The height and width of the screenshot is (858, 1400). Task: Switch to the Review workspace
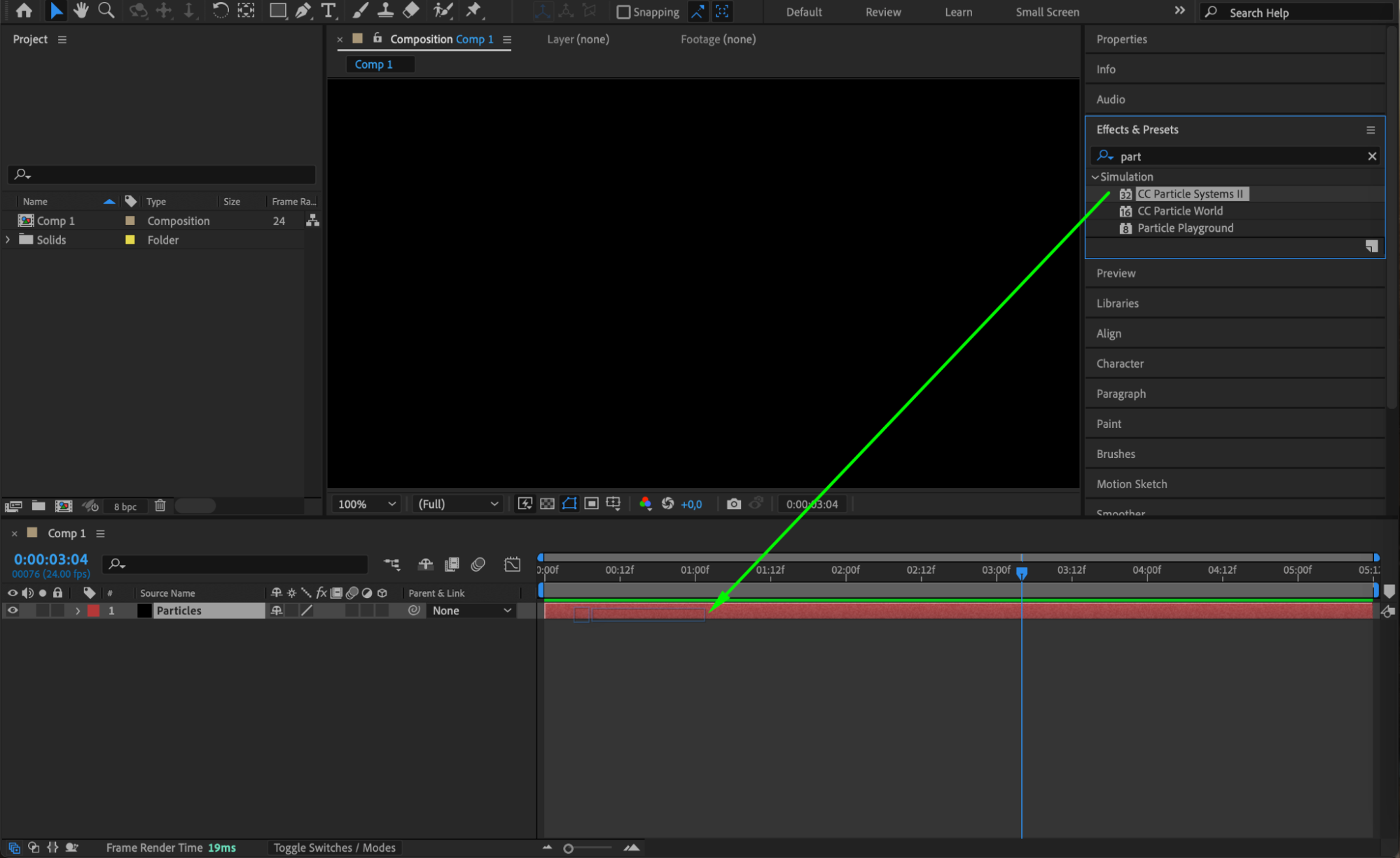(x=882, y=12)
